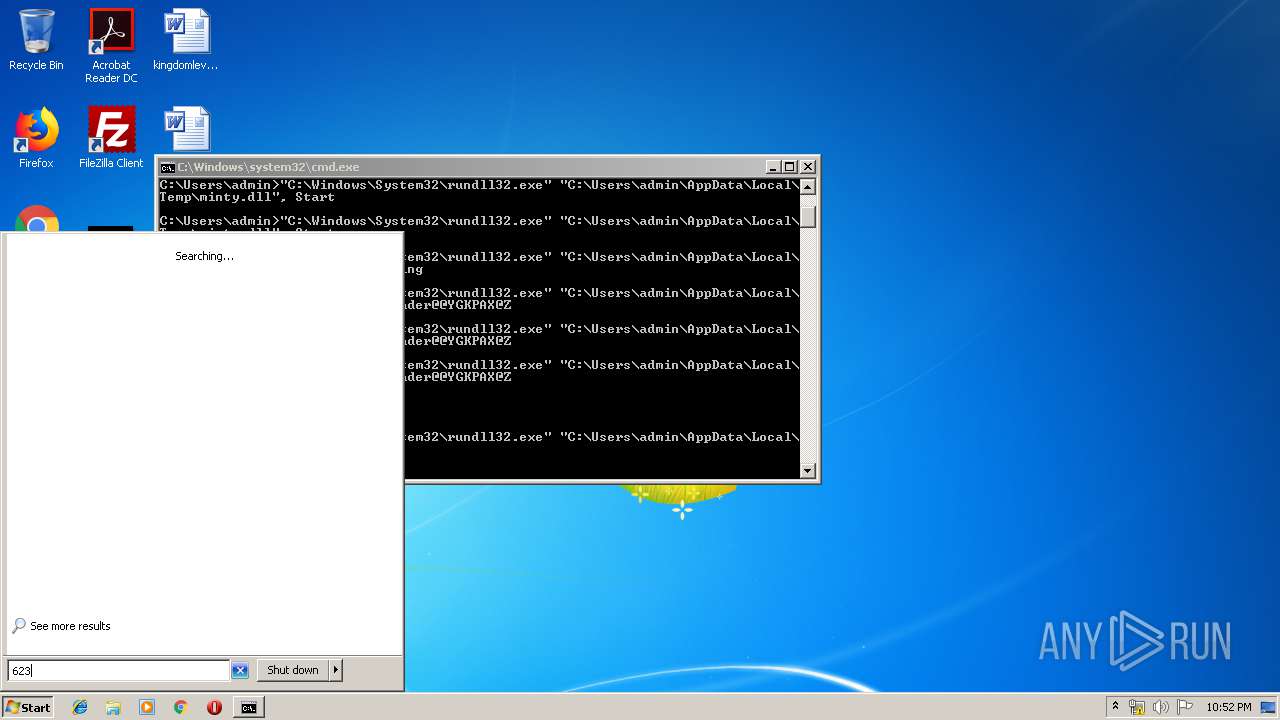This screenshot has width=1280, height=720.
Task: Click the tray icon right of the clock
Action: click(x=1269, y=707)
